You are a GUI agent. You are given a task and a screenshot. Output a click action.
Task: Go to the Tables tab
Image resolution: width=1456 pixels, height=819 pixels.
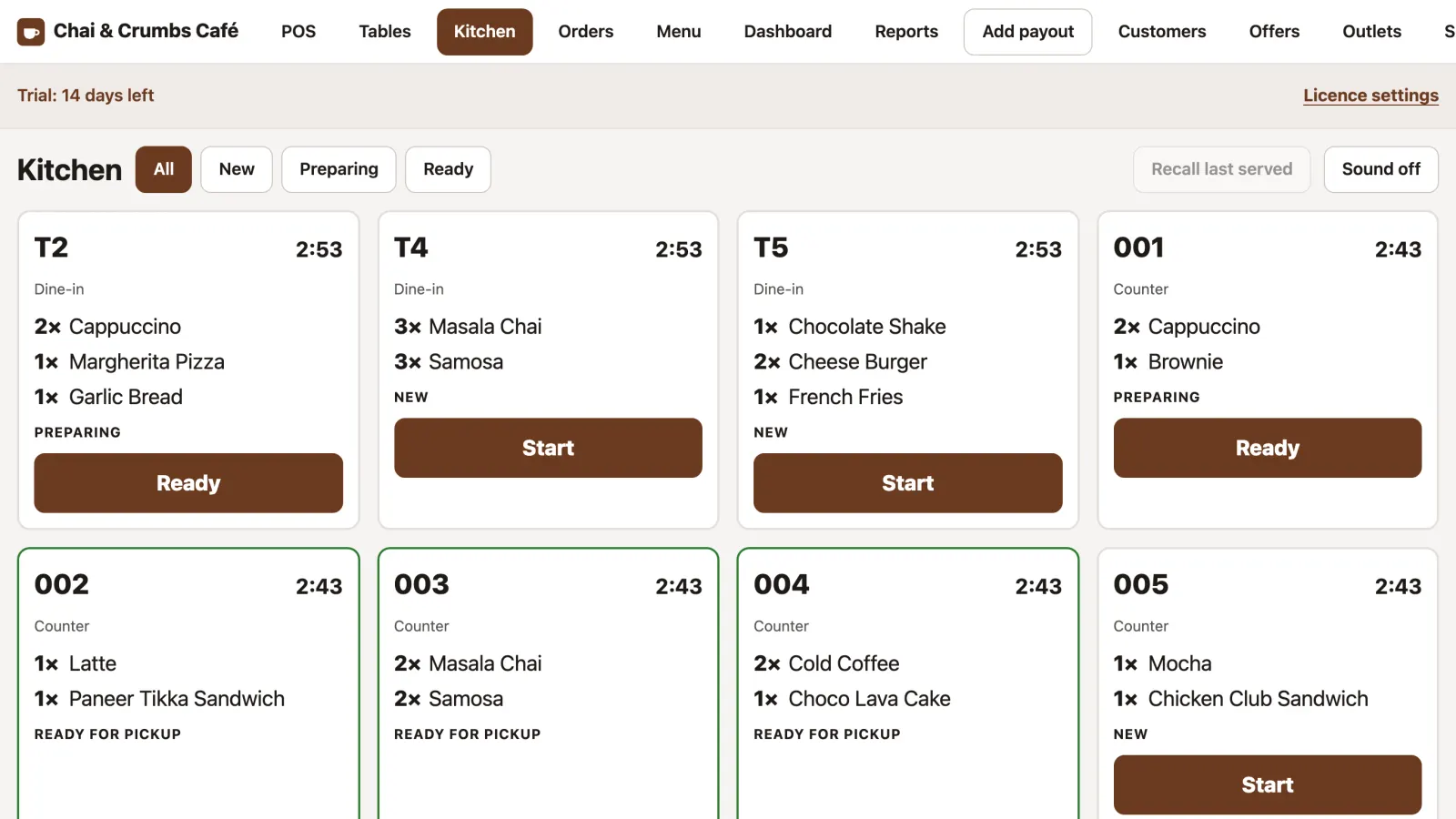click(385, 32)
